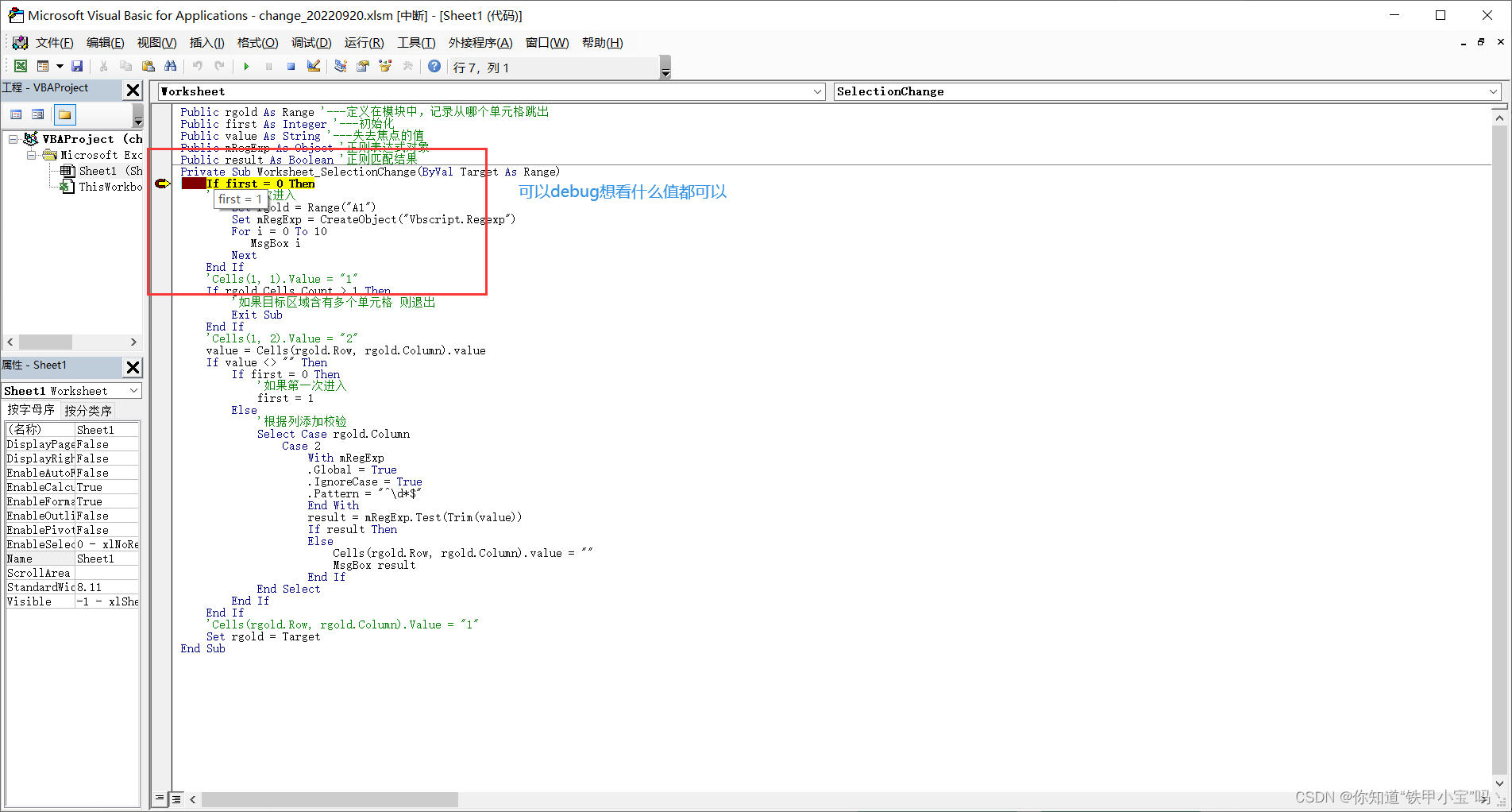The width and height of the screenshot is (1512, 812).
Task: Open the 运行(R) menu
Action: (364, 43)
